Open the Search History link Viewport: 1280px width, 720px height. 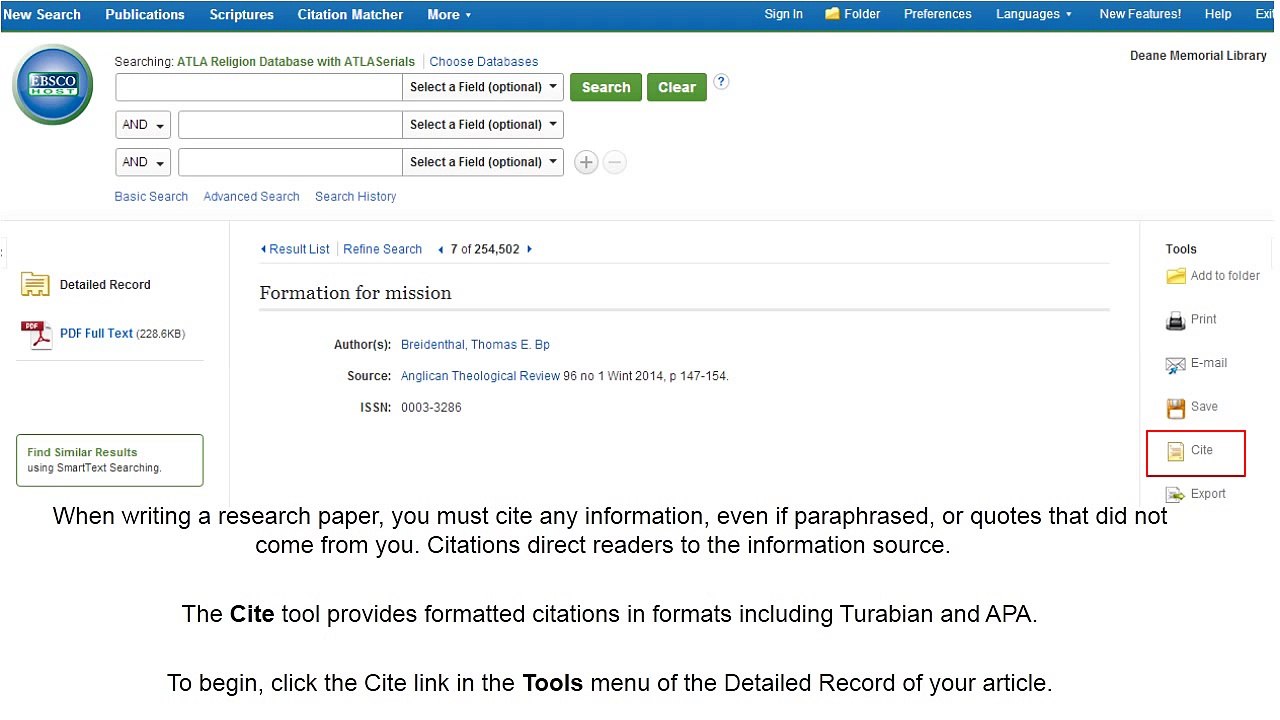355,196
